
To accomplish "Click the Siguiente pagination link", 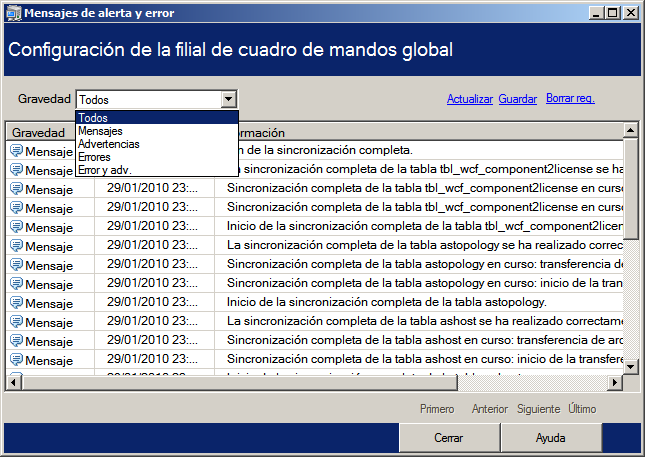I will (x=538, y=409).
